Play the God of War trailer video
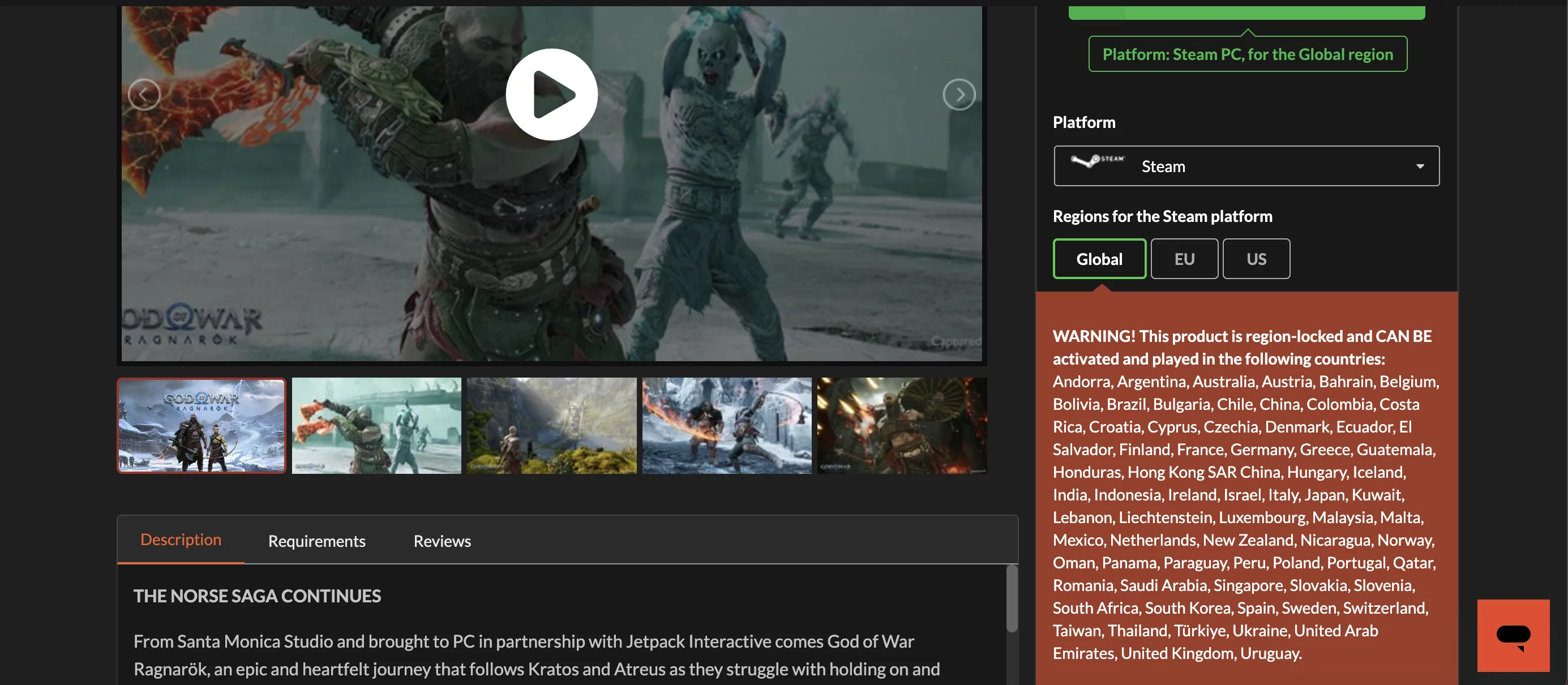The width and height of the screenshot is (1568, 685). coord(551,95)
